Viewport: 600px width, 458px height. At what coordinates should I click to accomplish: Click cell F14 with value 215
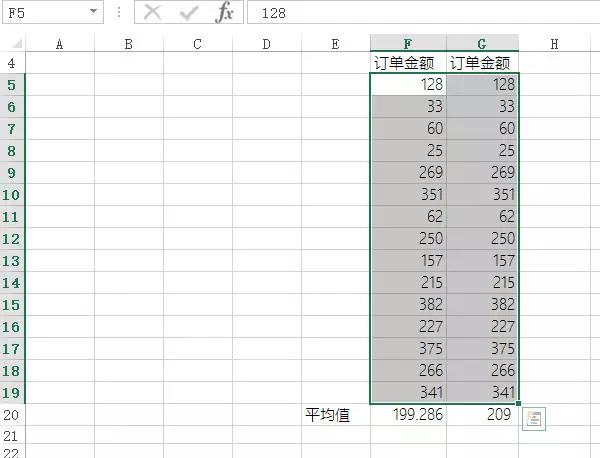408,283
